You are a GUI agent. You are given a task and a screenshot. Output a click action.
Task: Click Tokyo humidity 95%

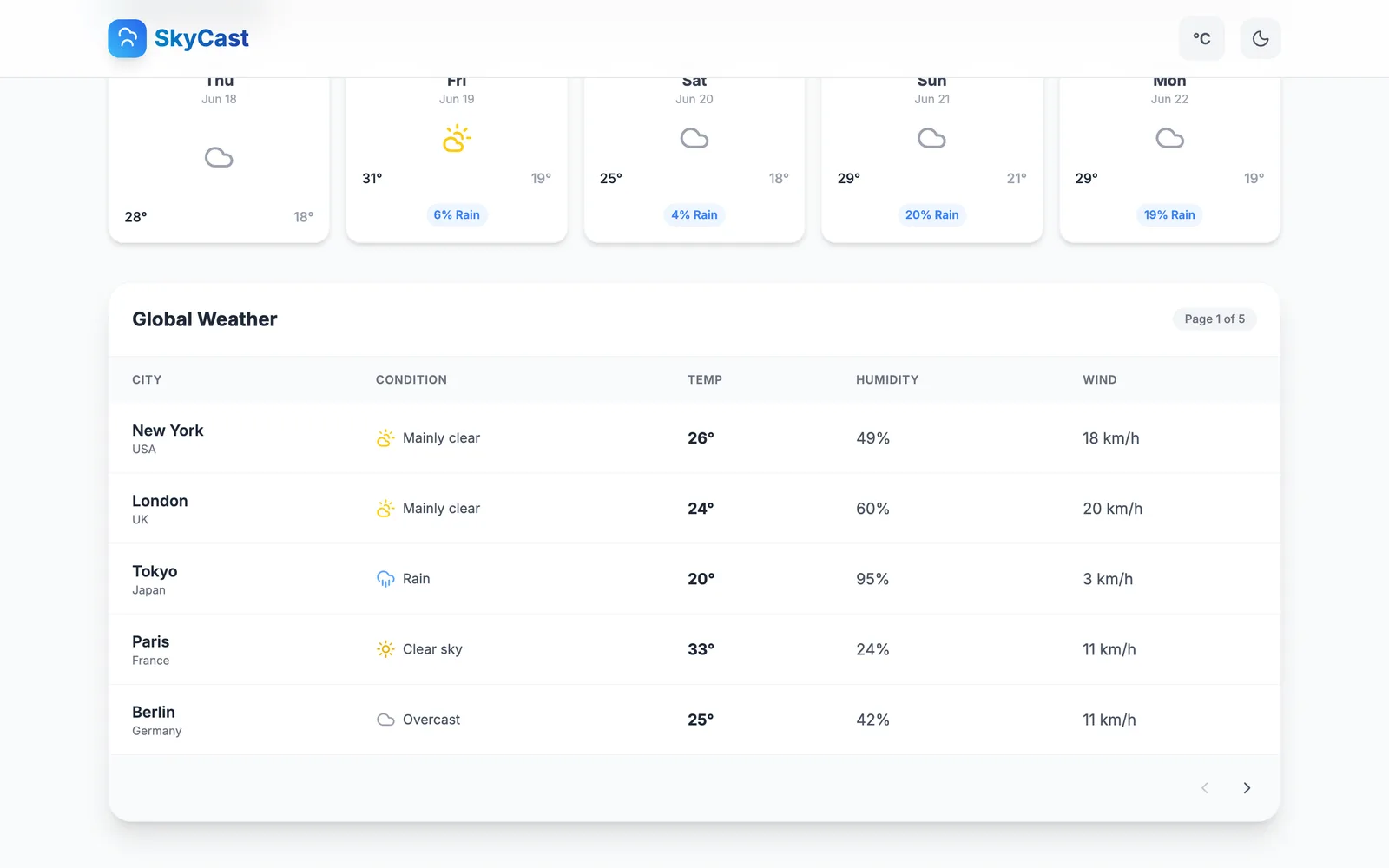pos(872,579)
